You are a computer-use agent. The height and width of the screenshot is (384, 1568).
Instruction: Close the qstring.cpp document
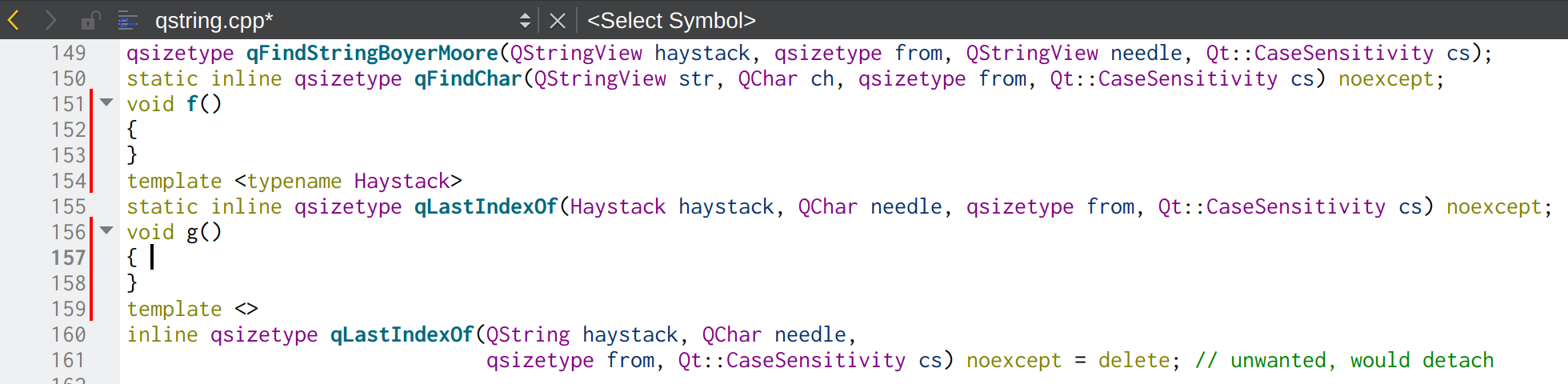[558, 20]
